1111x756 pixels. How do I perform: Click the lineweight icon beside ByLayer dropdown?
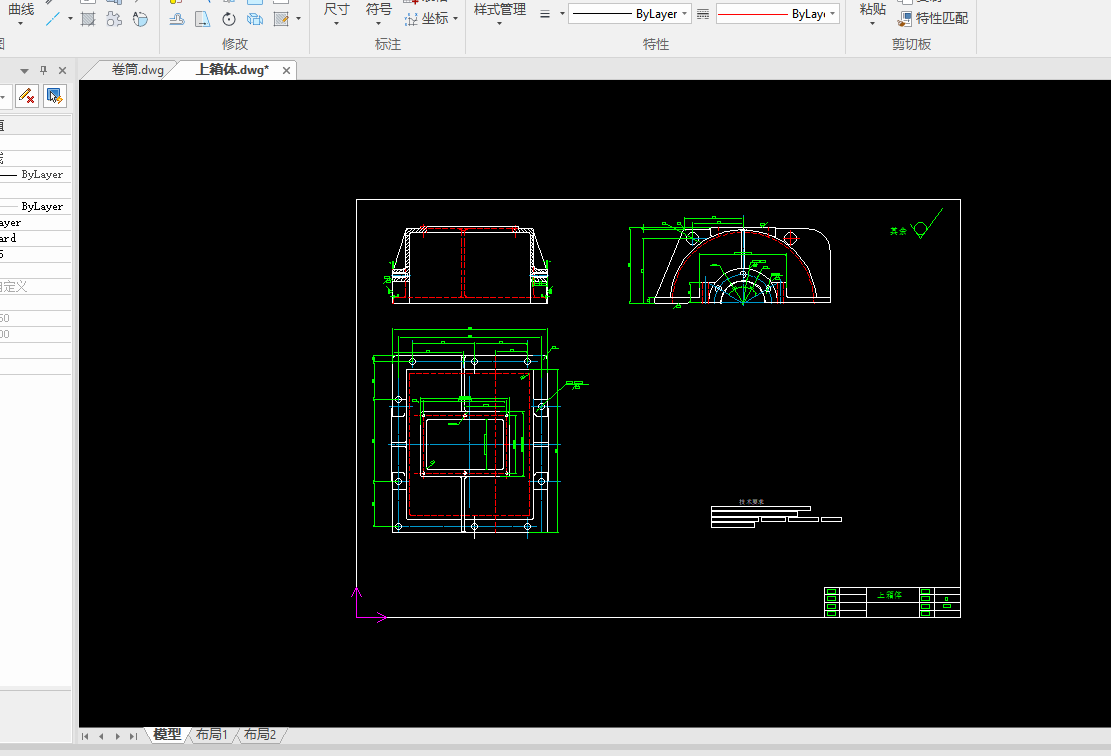545,14
